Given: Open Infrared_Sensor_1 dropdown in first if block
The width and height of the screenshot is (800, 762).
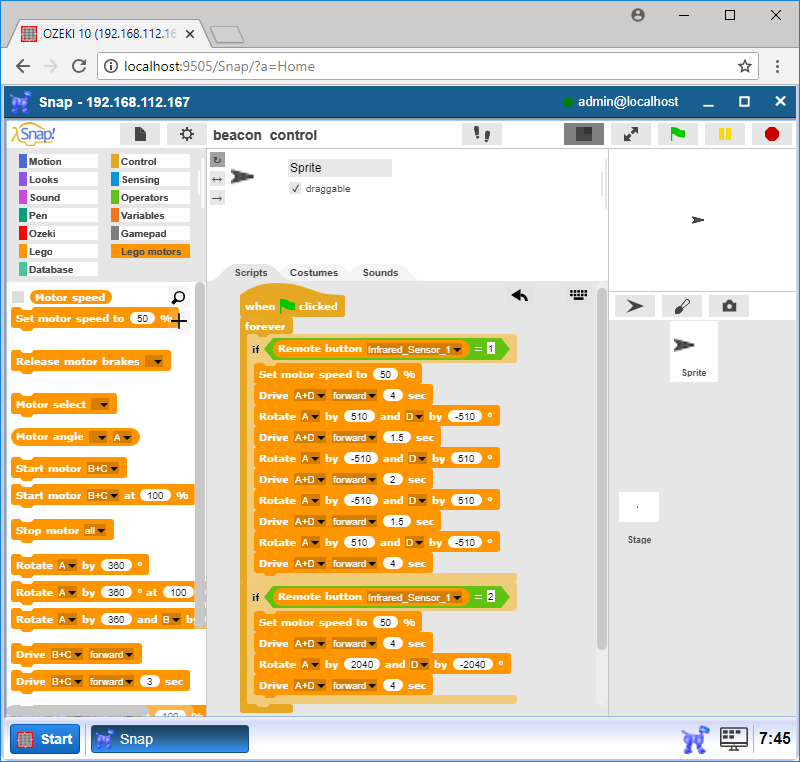Looking at the screenshot, I should click(414, 349).
